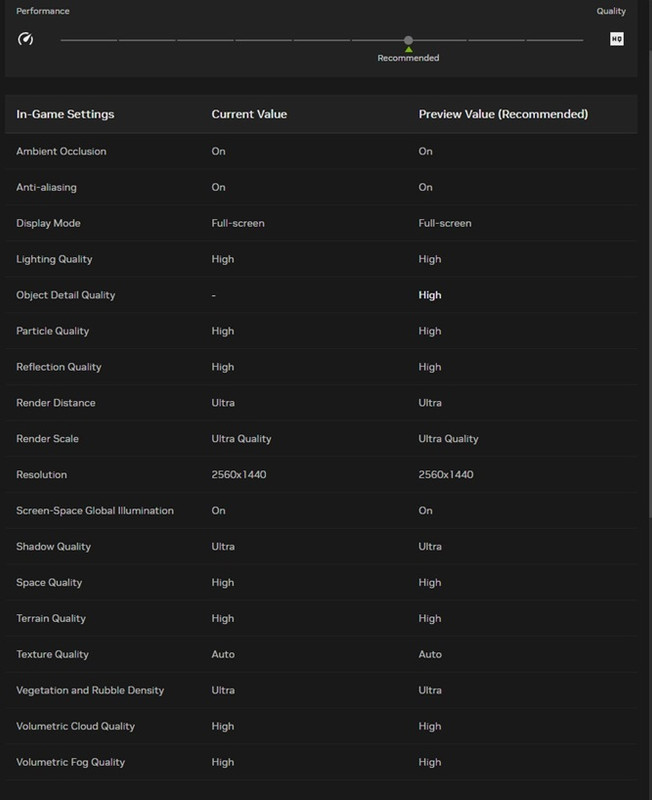Image resolution: width=652 pixels, height=800 pixels.
Task: Click the Performance speedometer icon
Action: [26, 39]
